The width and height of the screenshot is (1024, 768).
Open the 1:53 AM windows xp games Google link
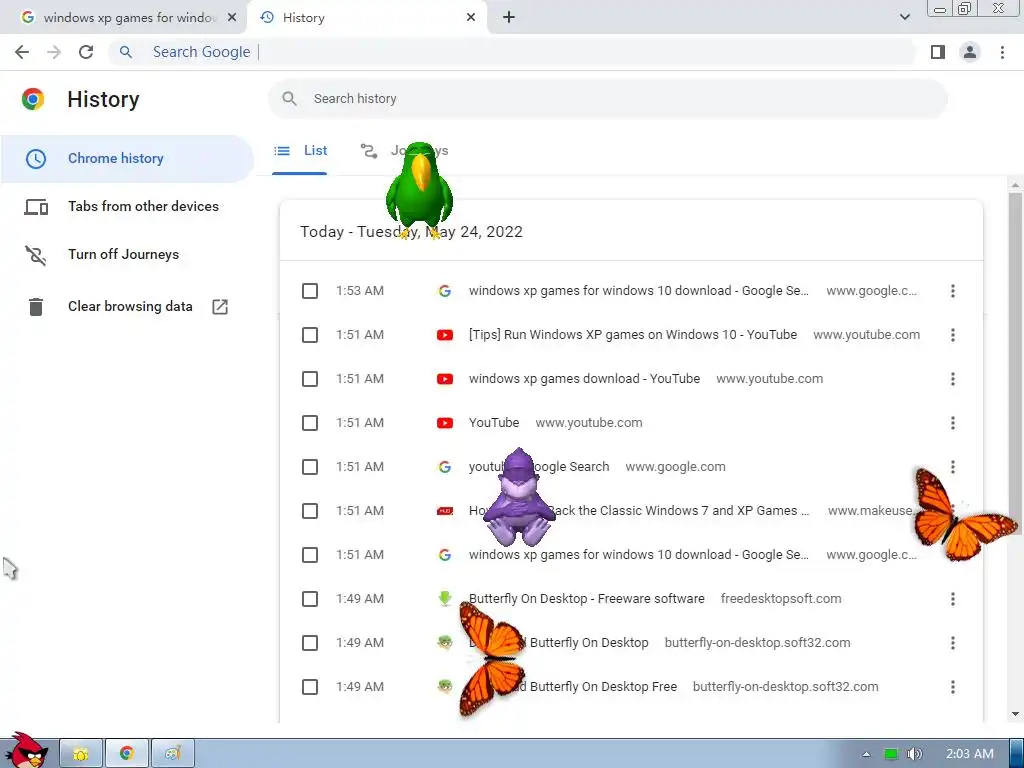coord(639,291)
